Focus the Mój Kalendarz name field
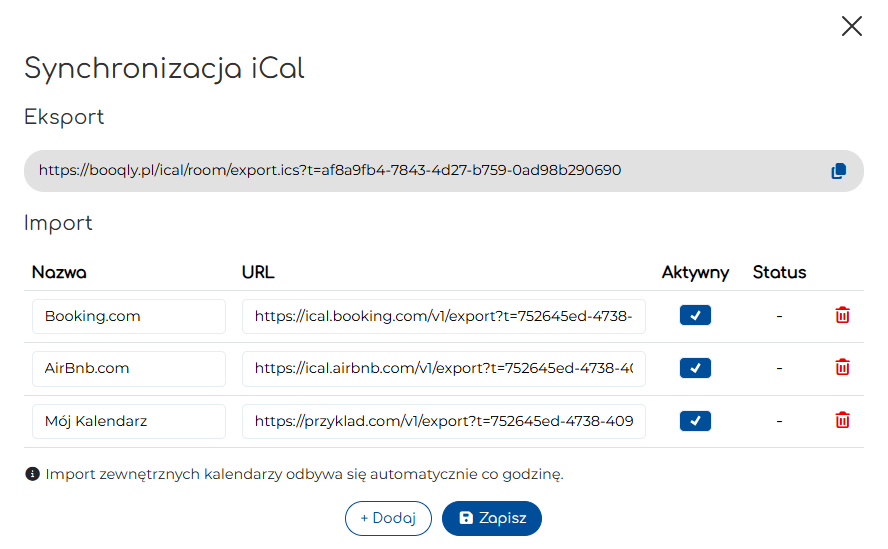The height and width of the screenshot is (549, 888). pos(129,421)
